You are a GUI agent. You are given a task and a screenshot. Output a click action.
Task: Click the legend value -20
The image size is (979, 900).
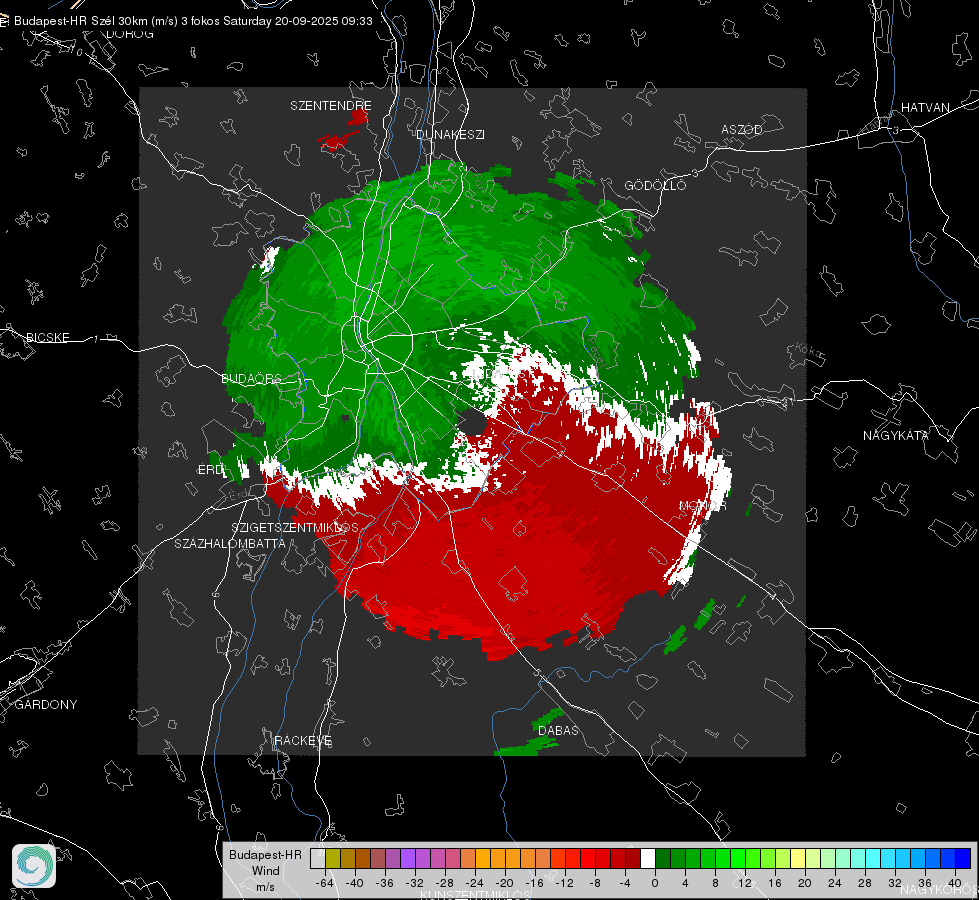tap(504, 883)
